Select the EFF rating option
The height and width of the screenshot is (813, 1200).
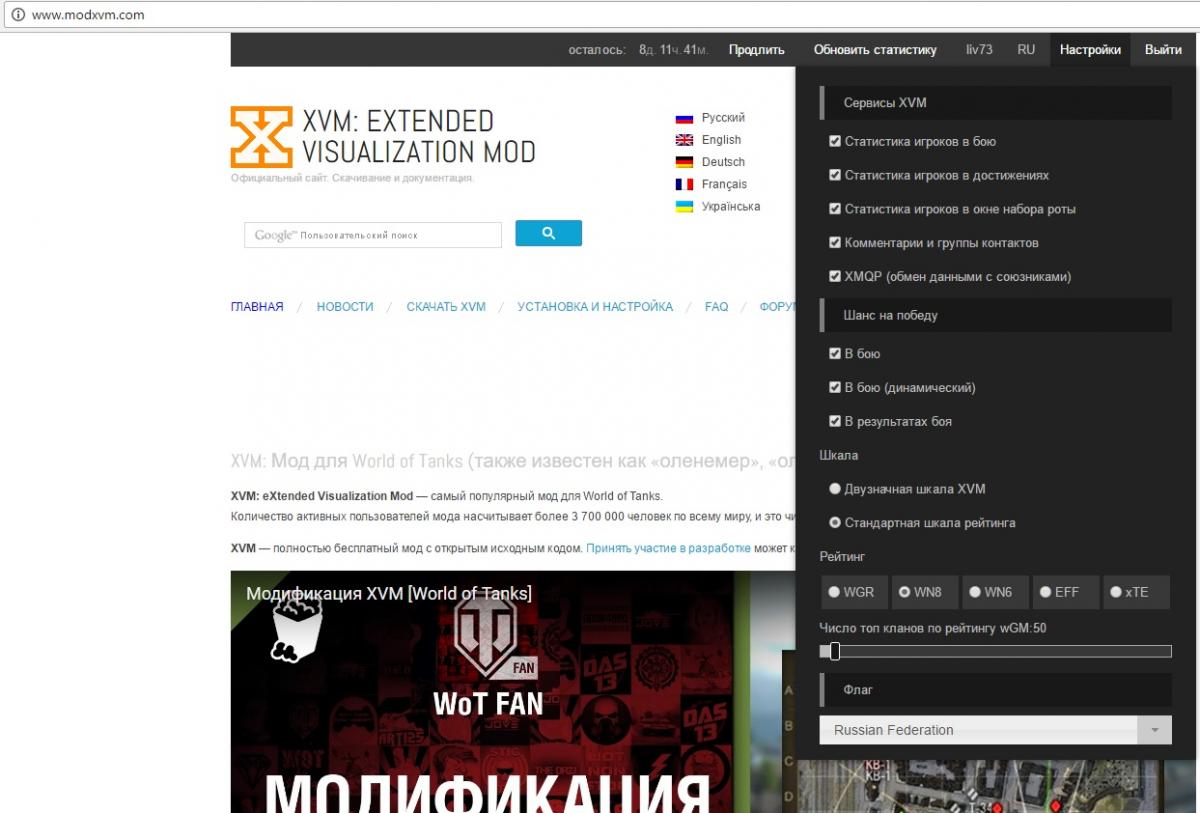click(x=1064, y=592)
